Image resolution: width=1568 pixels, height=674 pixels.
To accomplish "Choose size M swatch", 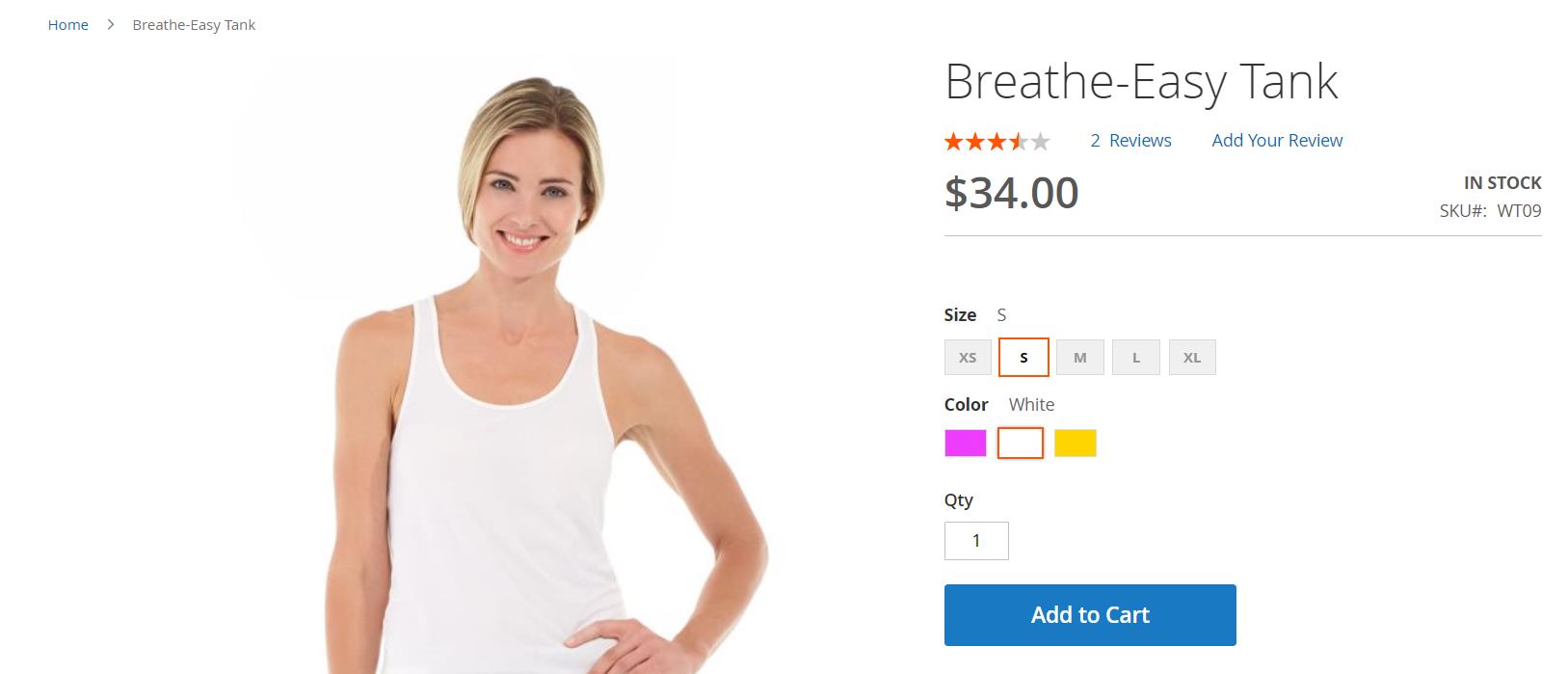I will pyautogui.click(x=1079, y=358).
